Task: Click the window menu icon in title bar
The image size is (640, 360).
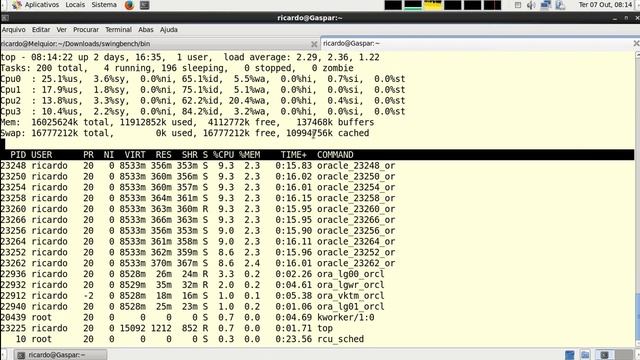Action: coord(4,18)
